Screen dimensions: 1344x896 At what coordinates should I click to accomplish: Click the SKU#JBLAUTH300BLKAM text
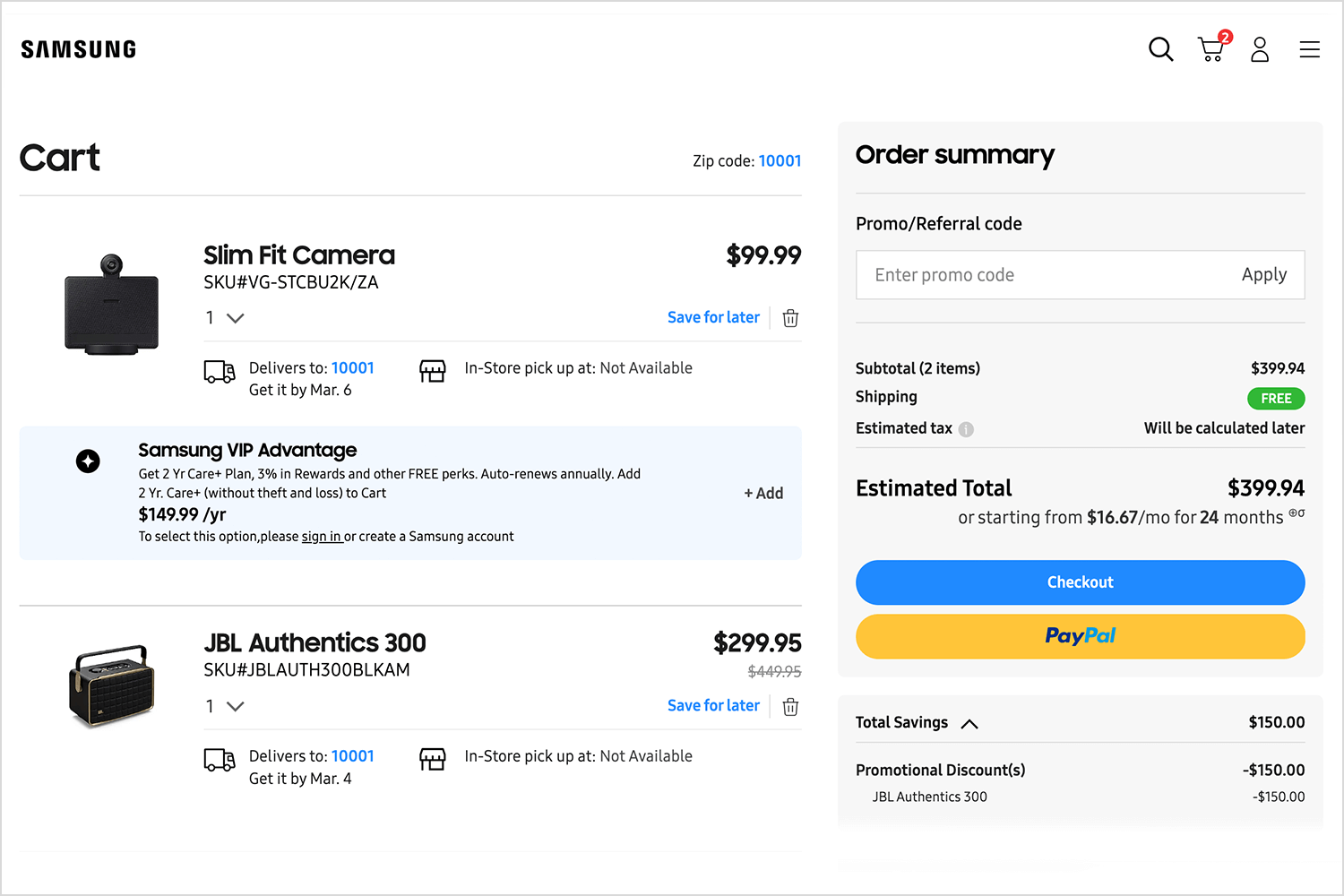click(306, 670)
